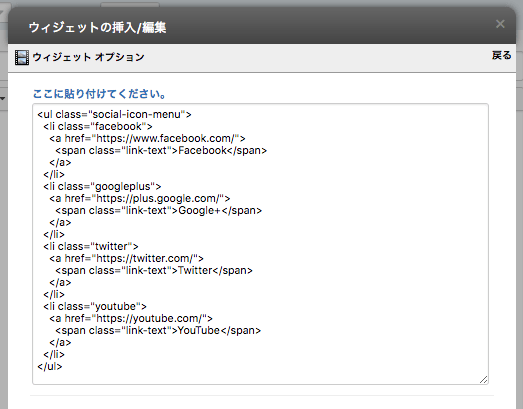Close the widget insert/edit dialog
The height and width of the screenshot is (409, 523).
coord(500,24)
